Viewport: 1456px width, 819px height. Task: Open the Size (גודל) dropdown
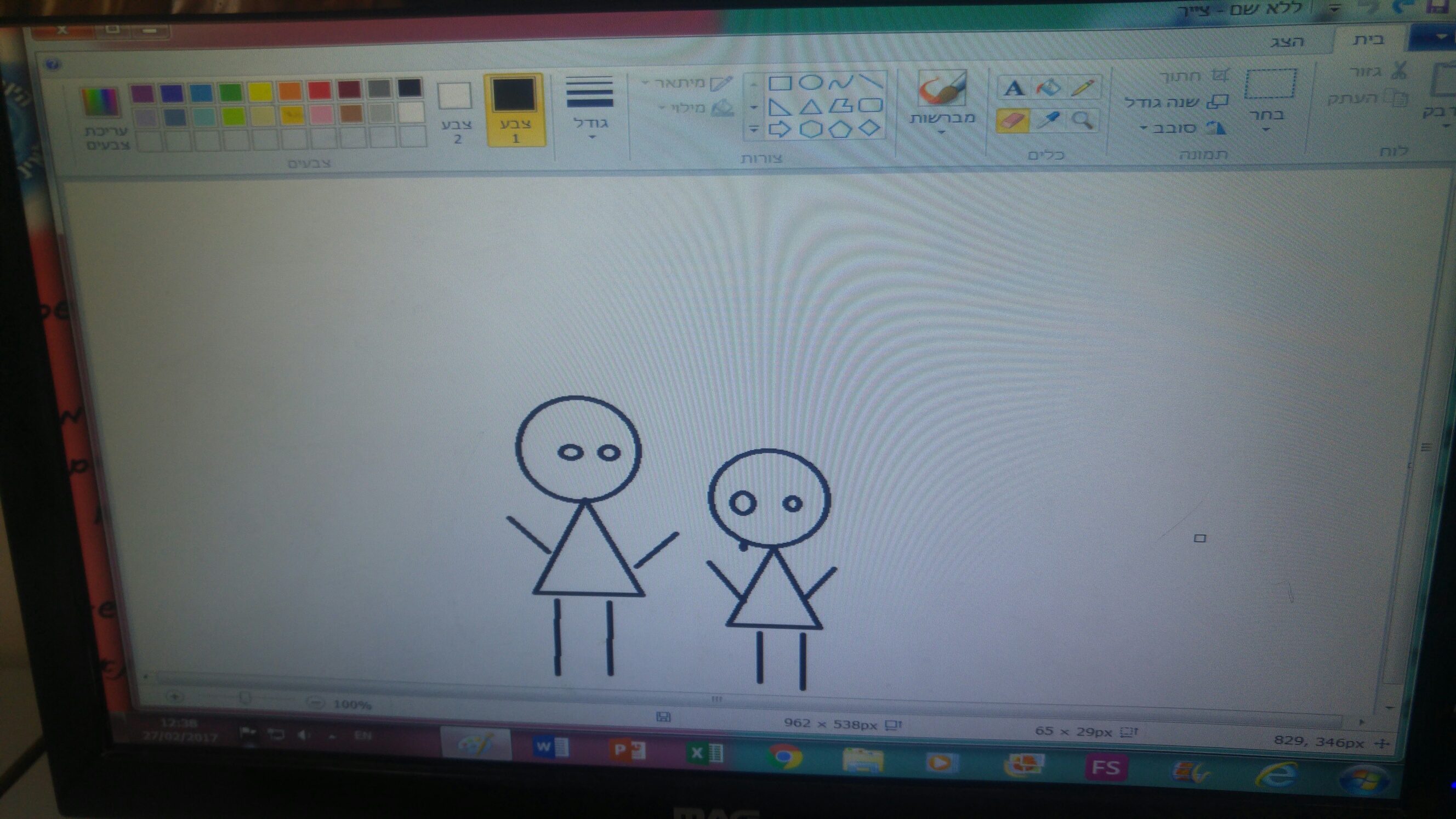coord(590,107)
